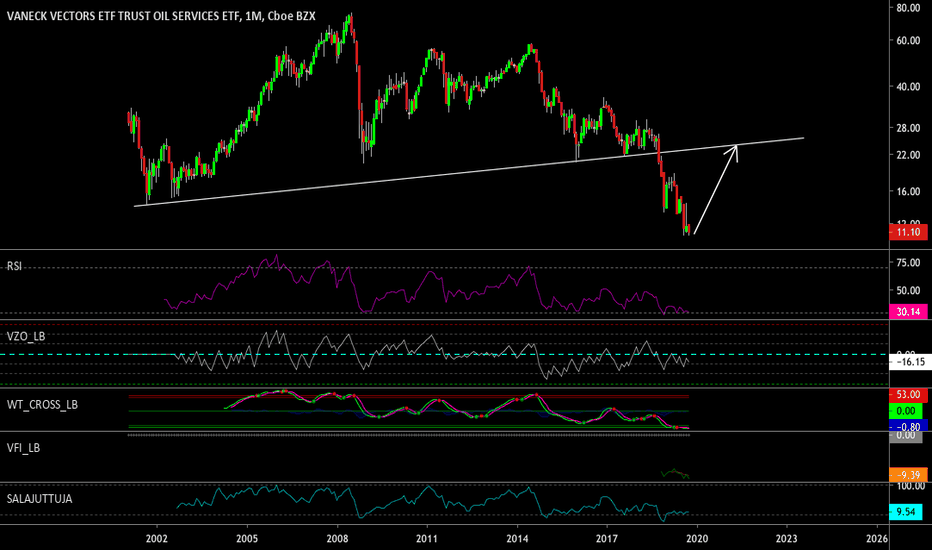Click the 2026 time axis label
The width and height of the screenshot is (932, 550).
(877, 539)
